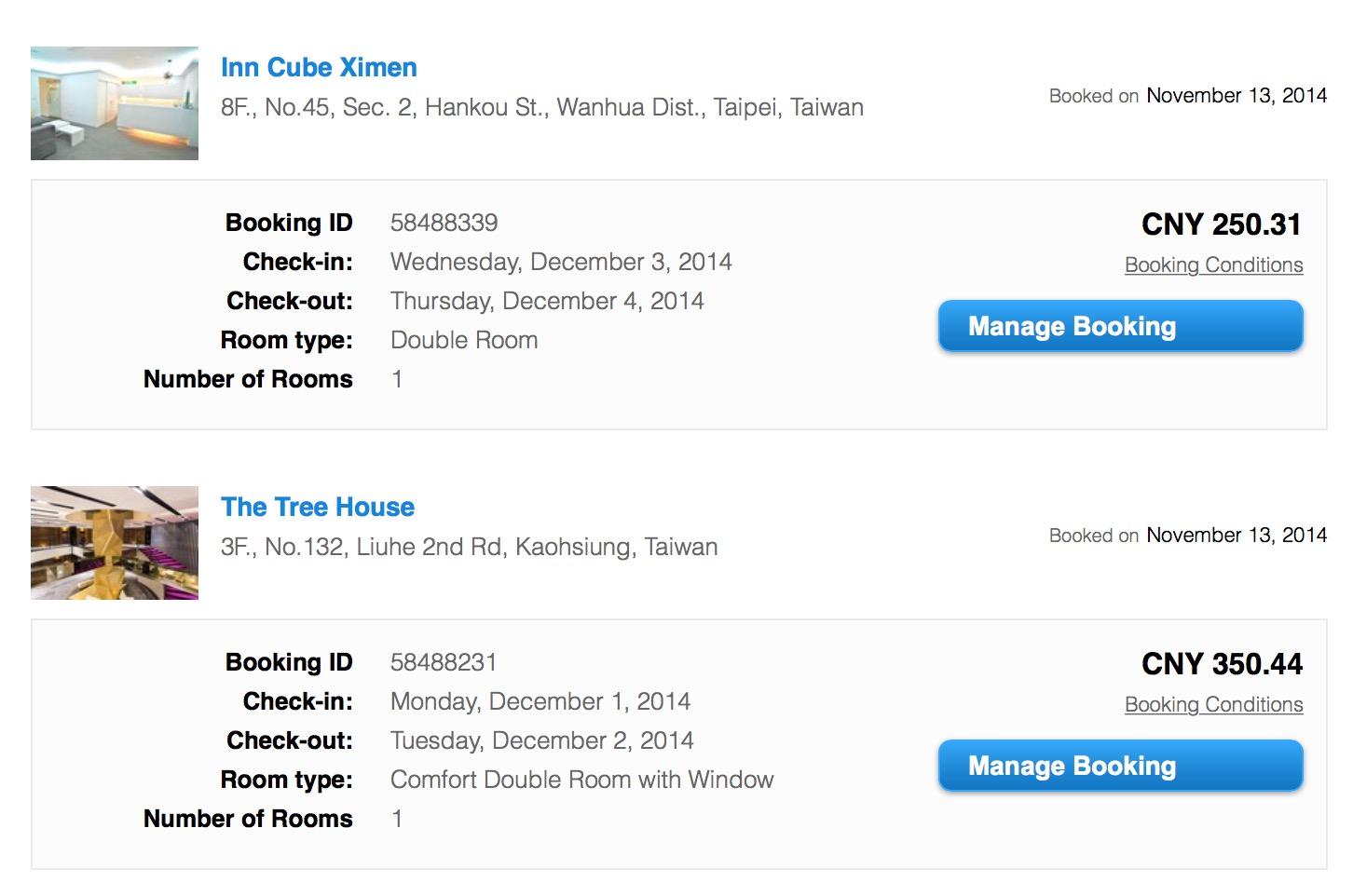Click booking ID number 58488231
This screenshot has height=896, width=1353.
[444, 662]
